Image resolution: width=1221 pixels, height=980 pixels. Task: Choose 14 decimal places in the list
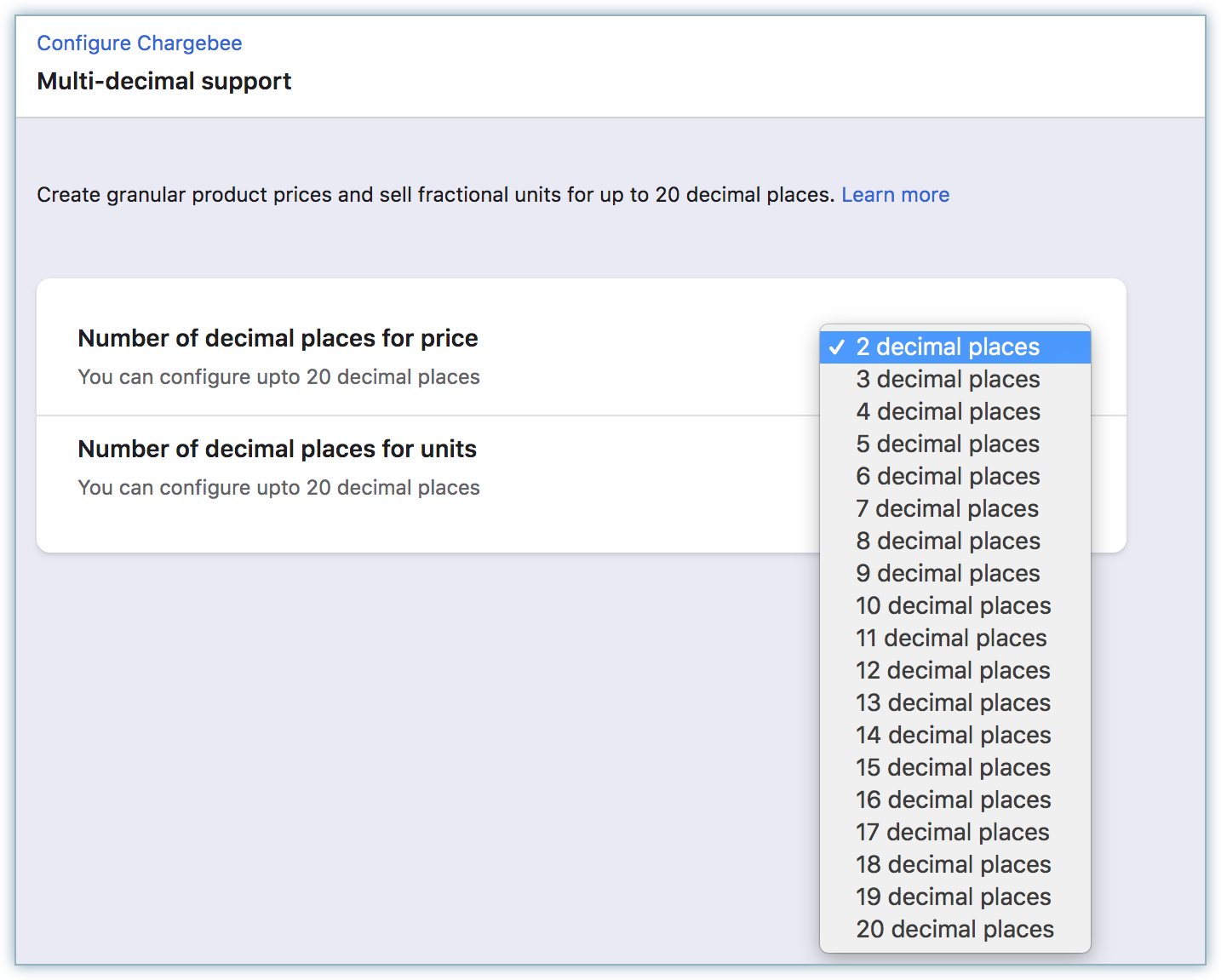(953, 736)
